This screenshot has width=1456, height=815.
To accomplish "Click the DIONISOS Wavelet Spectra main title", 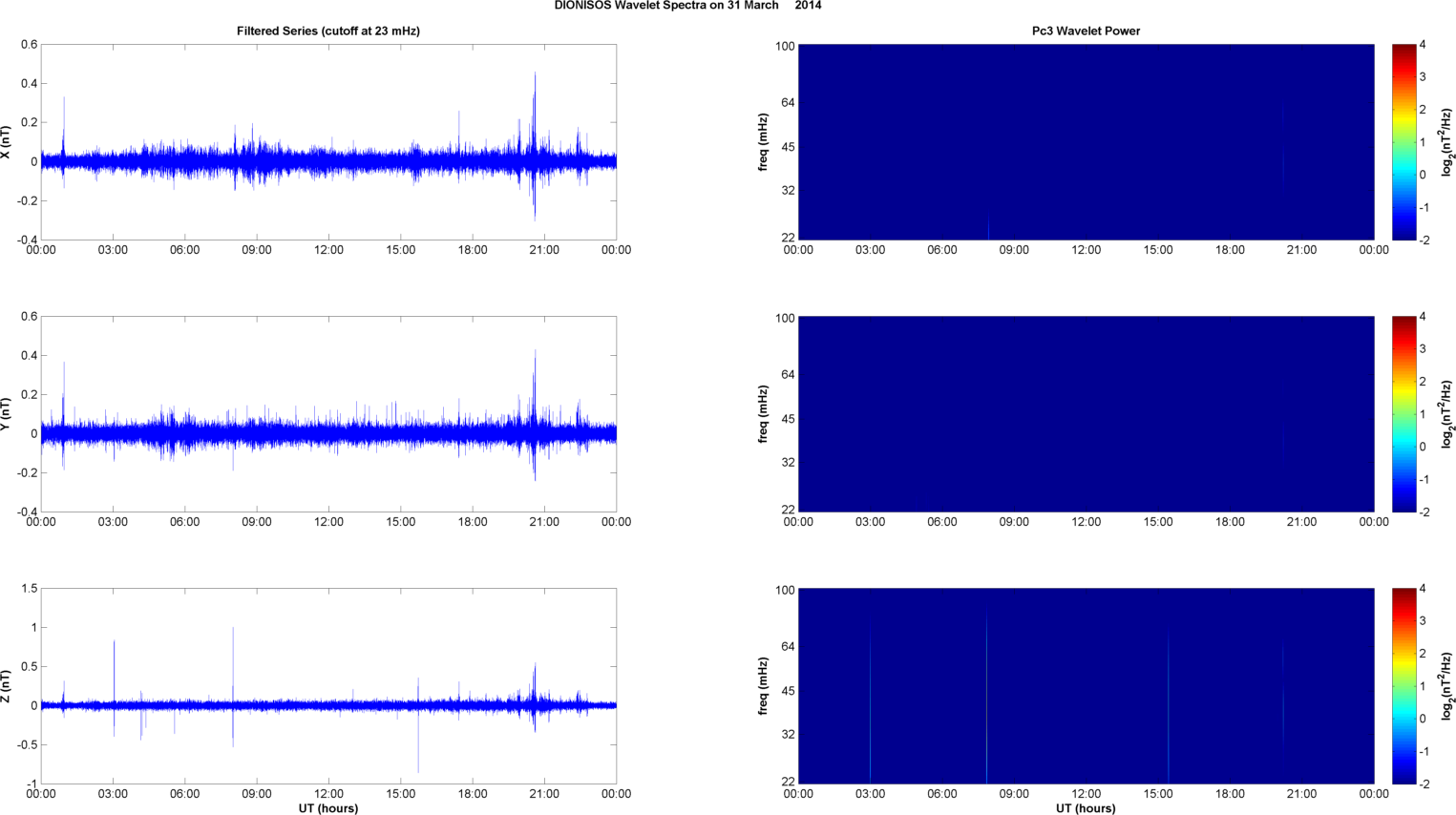I will click(x=687, y=6).
